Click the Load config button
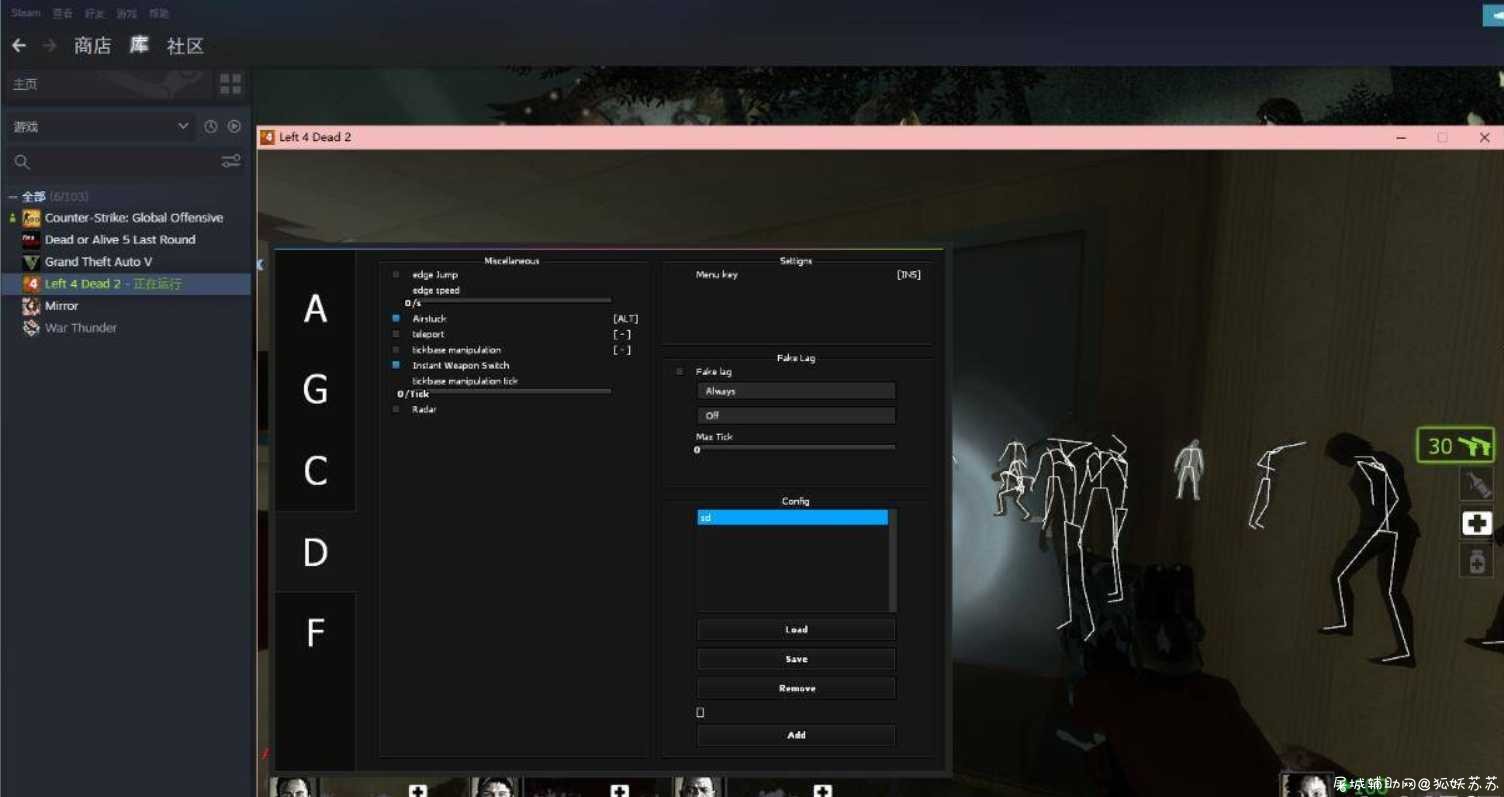Image resolution: width=1504 pixels, height=797 pixels. 796,630
